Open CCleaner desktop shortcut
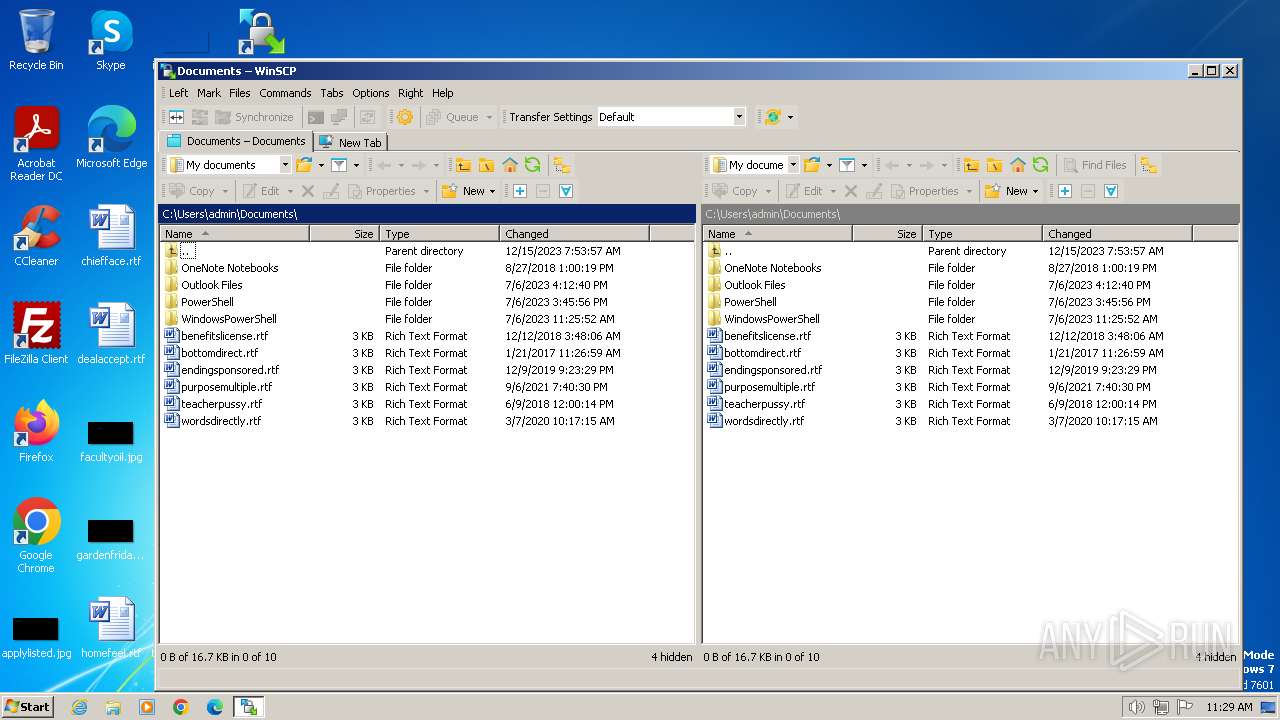This screenshot has width=1280, height=720. [36, 236]
